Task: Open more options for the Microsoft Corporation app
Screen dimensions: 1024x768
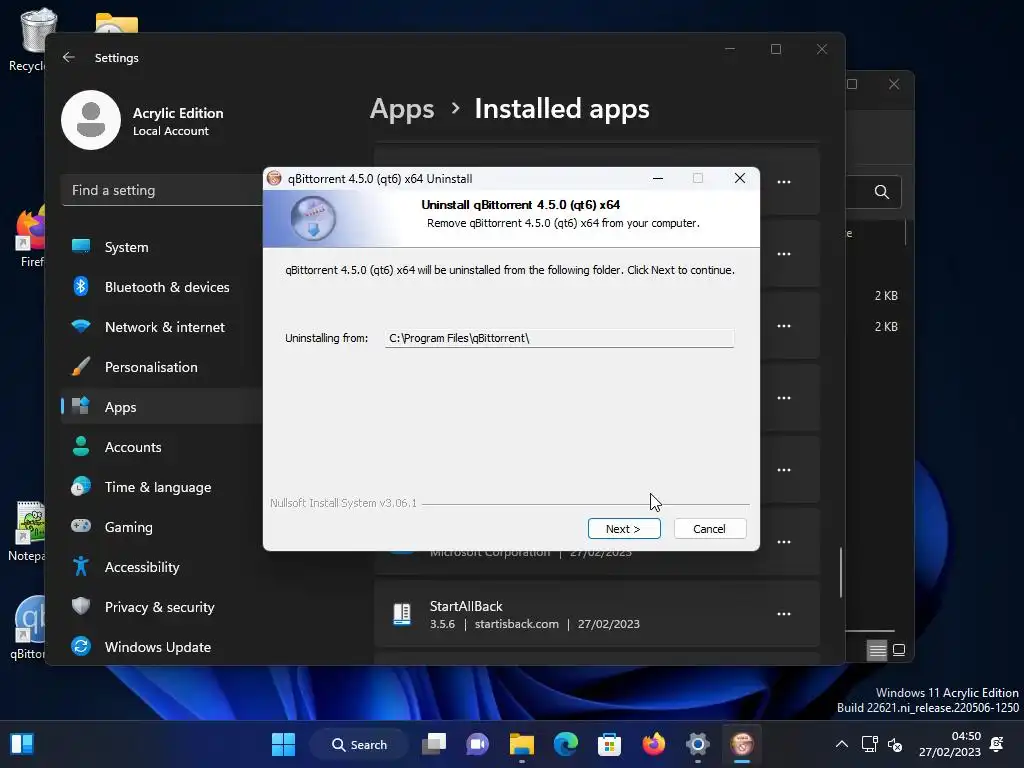Action: [784, 542]
